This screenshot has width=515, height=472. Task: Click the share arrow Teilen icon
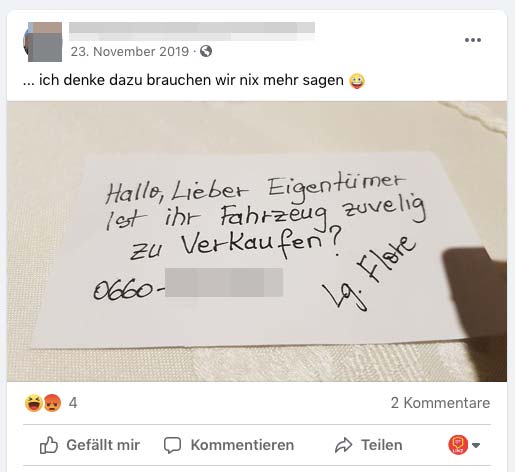(x=343, y=445)
